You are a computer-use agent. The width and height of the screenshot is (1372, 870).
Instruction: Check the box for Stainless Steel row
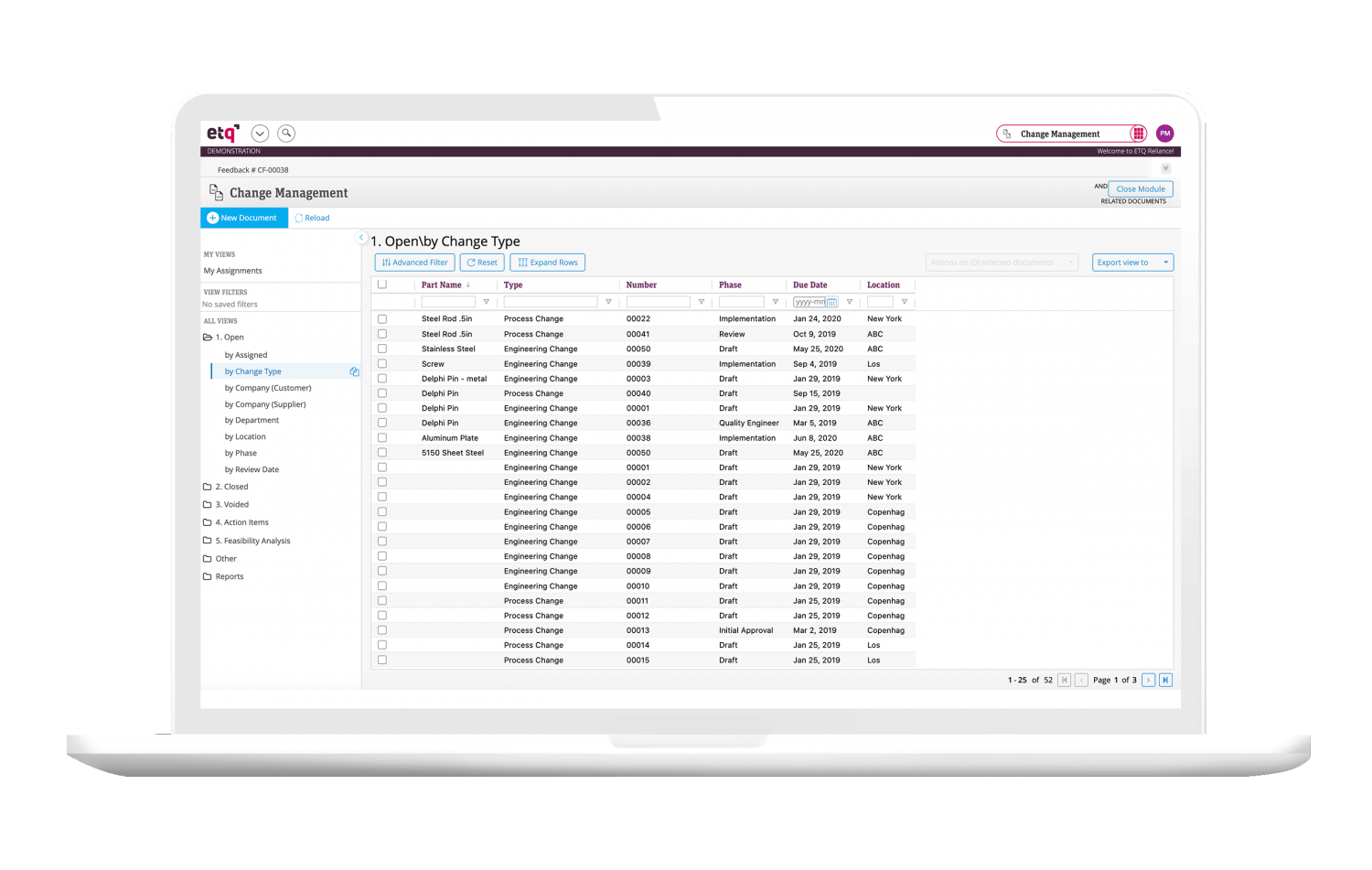[382, 349]
